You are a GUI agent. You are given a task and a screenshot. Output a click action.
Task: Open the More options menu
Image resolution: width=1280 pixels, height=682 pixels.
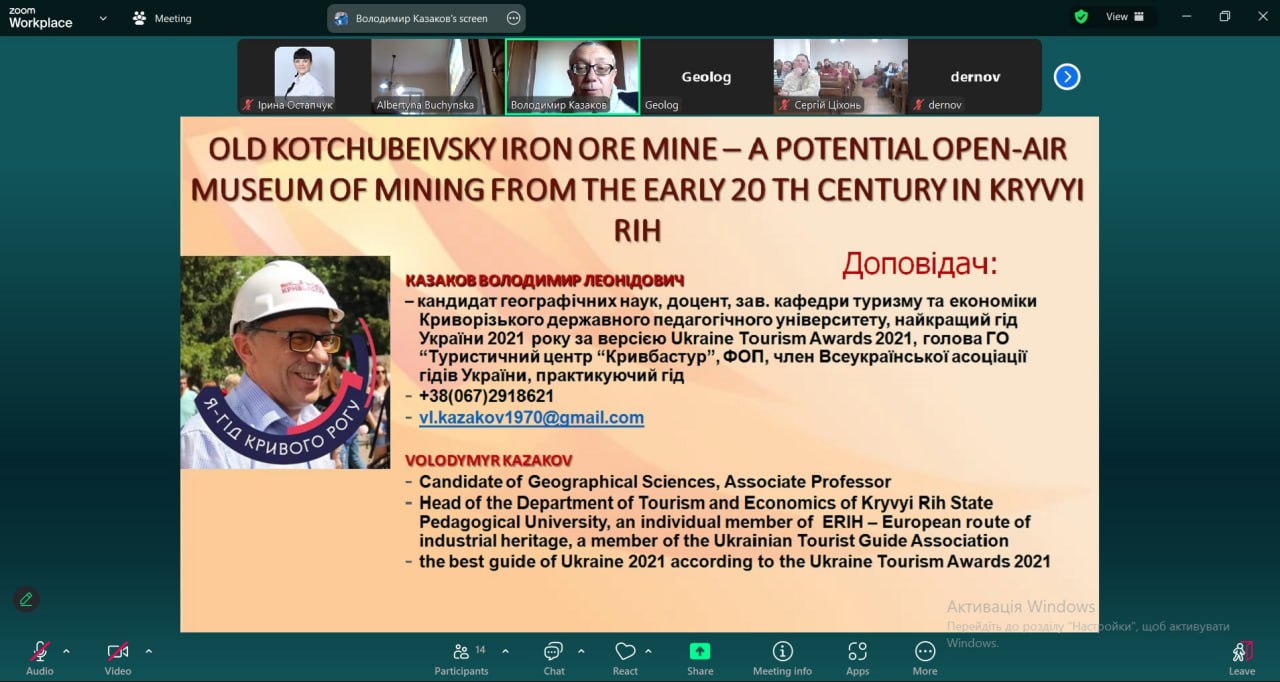pyautogui.click(x=925, y=657)
